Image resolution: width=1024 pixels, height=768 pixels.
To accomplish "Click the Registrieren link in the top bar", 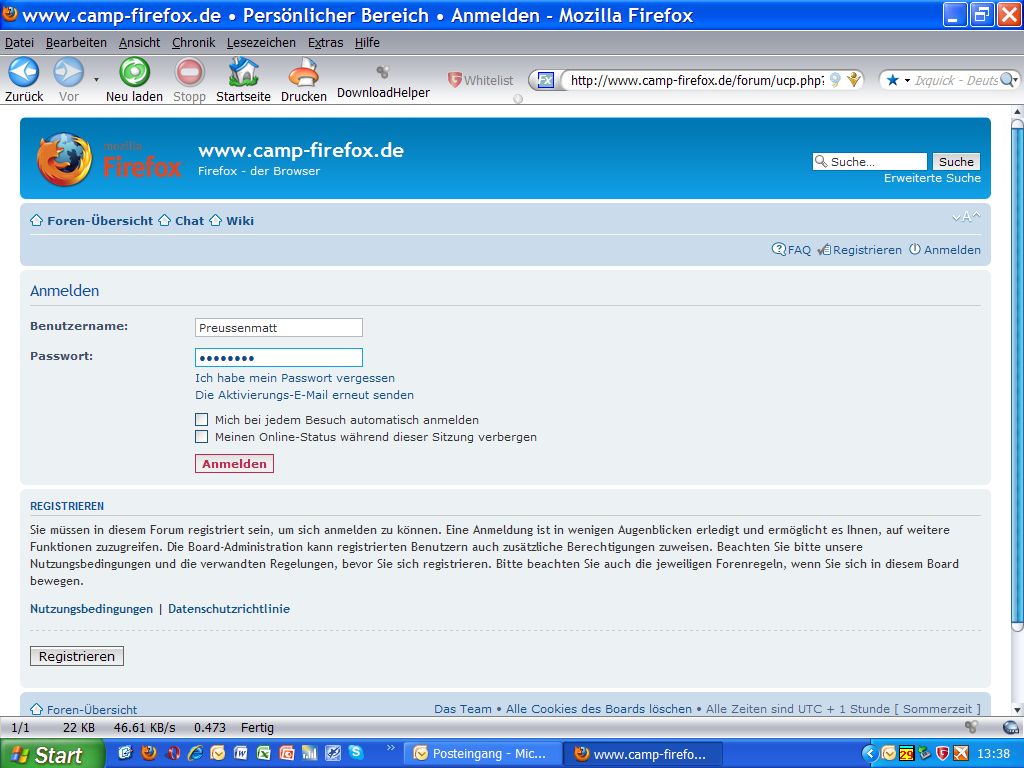I will (x=867, y=249).
